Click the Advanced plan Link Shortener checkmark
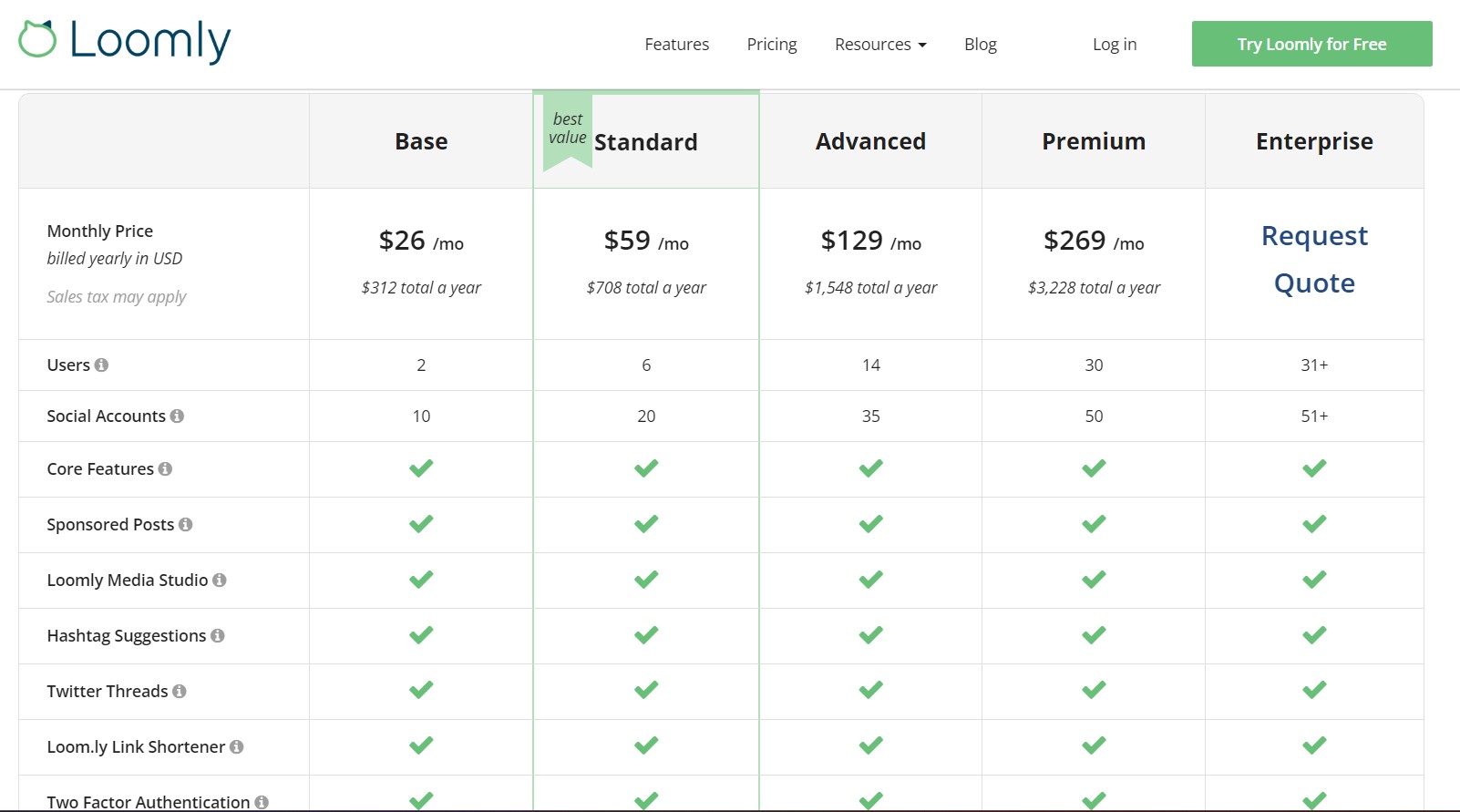 click(871, 746)
